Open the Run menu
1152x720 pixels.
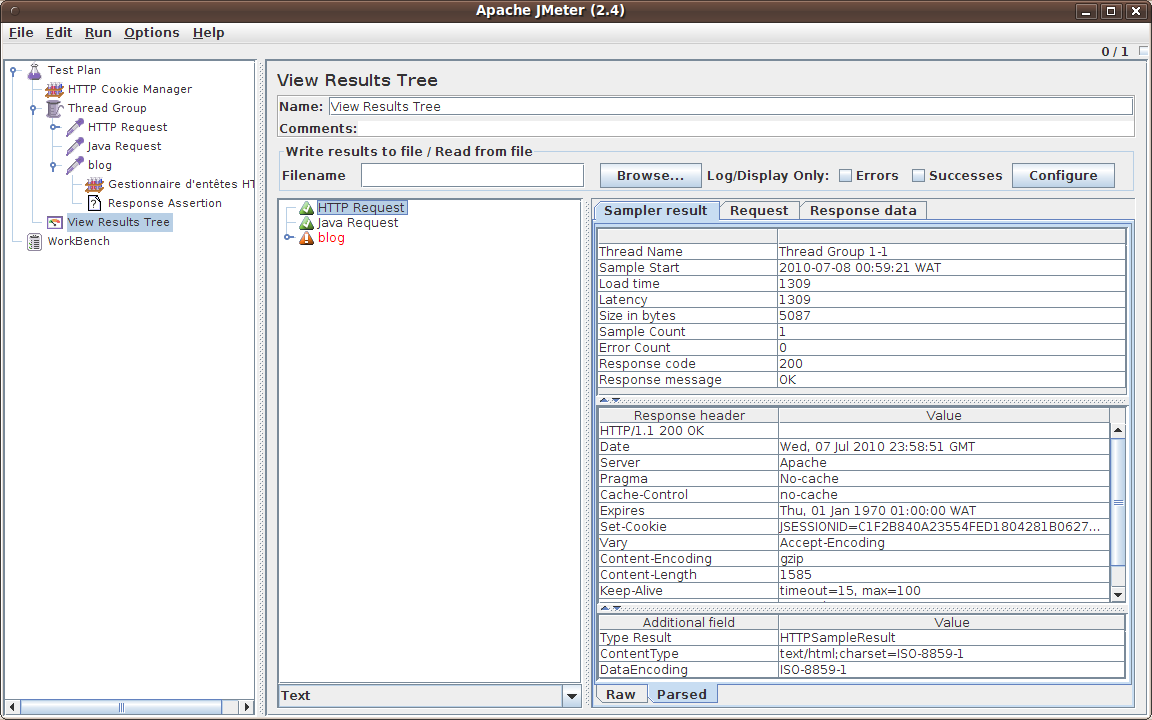97,32
